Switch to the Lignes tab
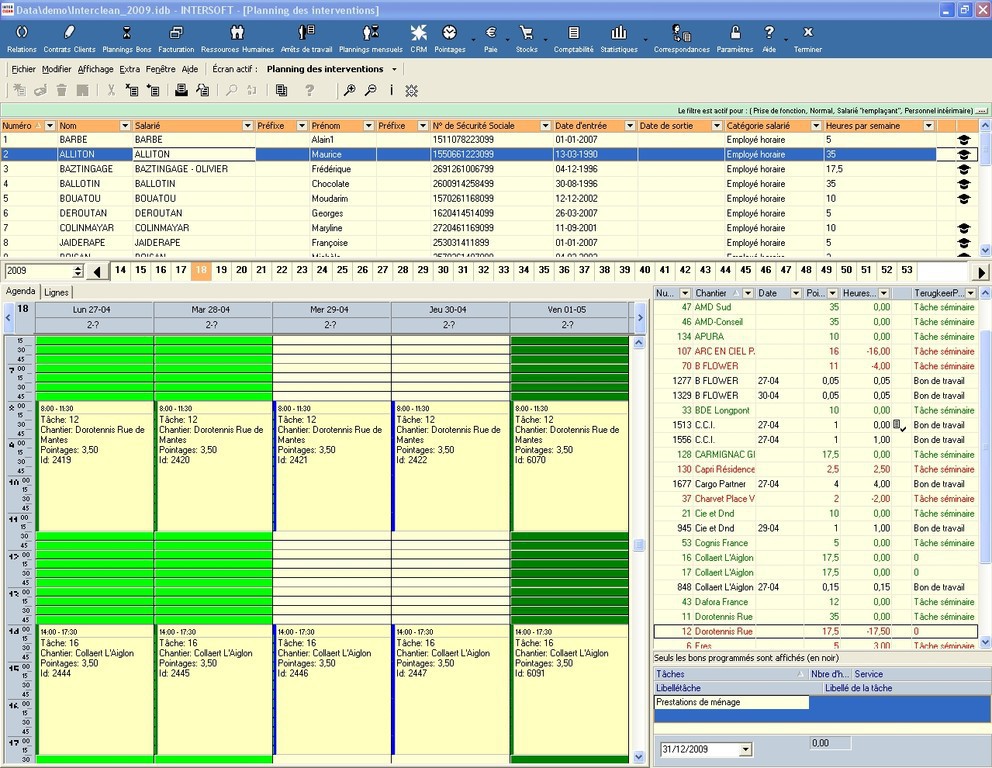The width and height of the screenshot is (992, 768). coord(57,292)
